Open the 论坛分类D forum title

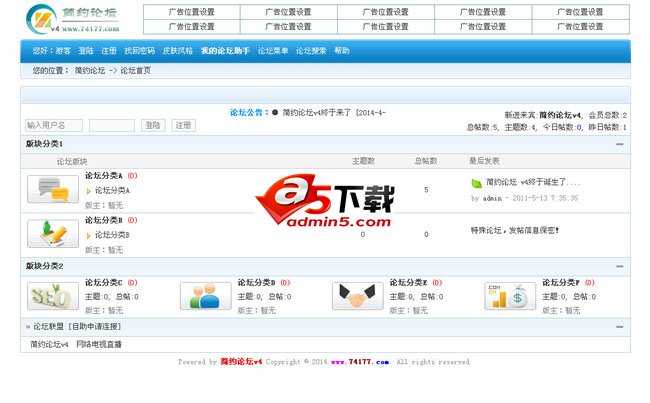(x=256, y=283)
